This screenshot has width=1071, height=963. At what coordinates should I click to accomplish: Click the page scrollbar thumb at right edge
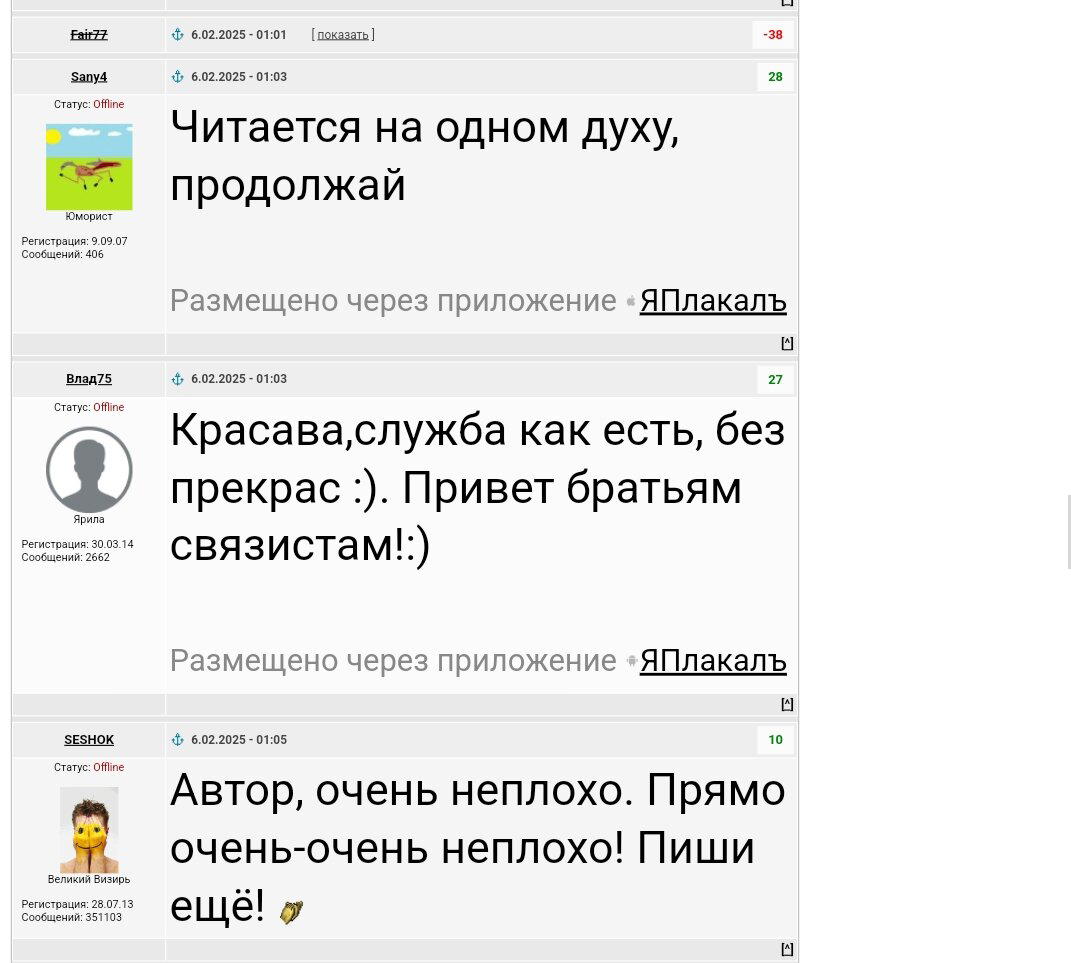point(1069,533)
